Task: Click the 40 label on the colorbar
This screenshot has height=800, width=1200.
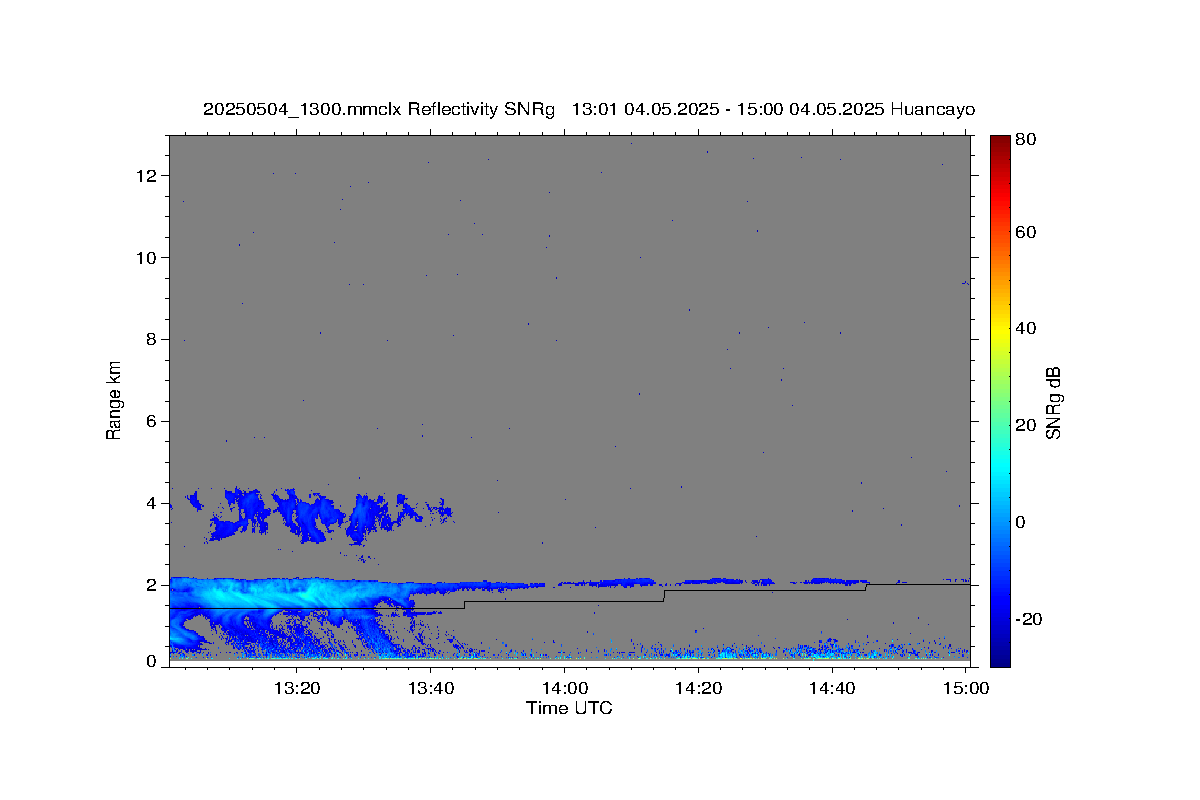Action: tap(1026, 328)
